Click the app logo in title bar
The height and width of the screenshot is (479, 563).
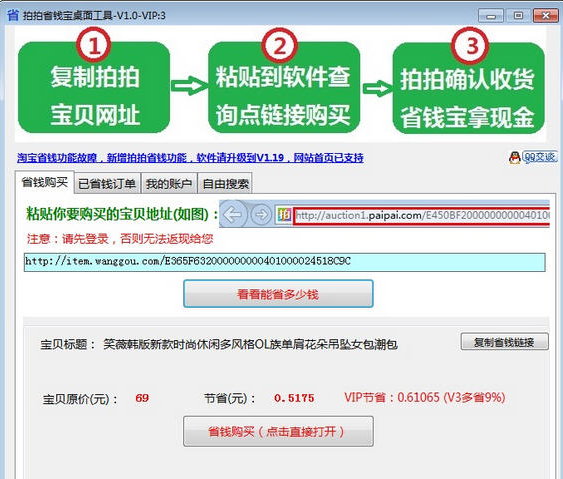point(13,15)
